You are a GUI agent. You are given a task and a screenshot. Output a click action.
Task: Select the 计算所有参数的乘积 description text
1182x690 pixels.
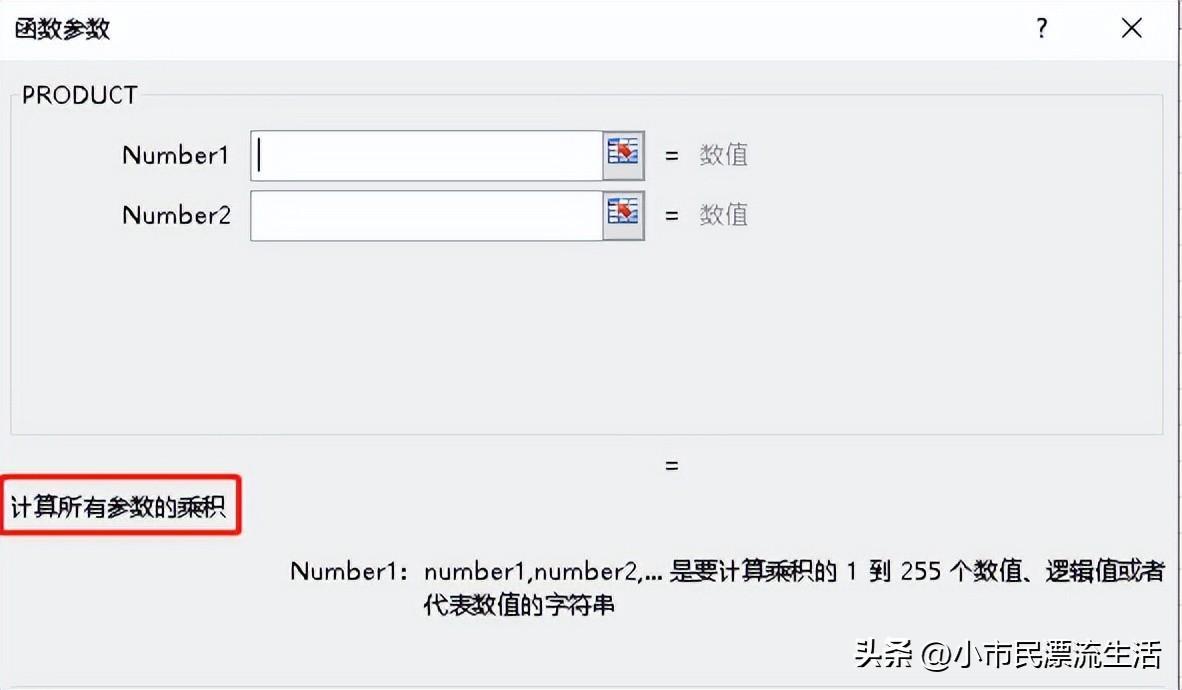[x=118, y=507]
